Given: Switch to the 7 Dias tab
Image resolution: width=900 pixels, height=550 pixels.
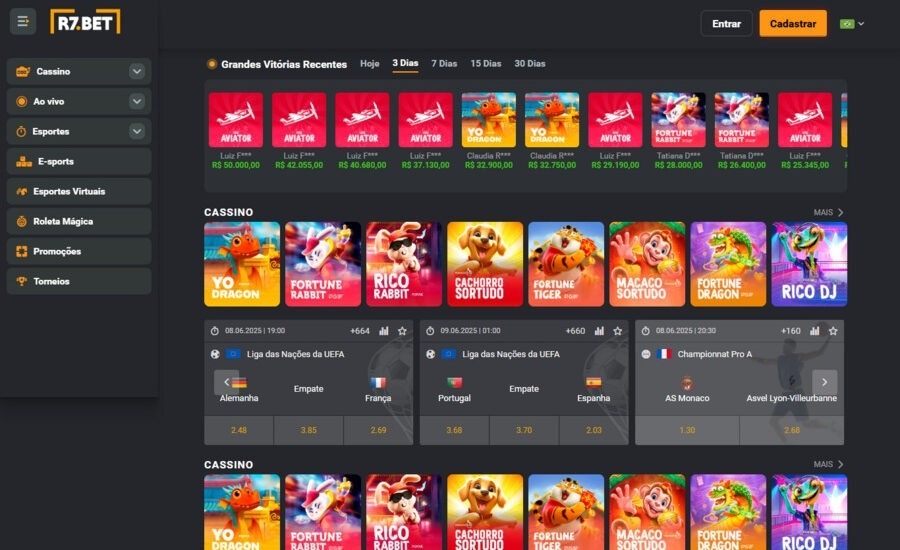Looking at the screenshot, I should point(444,64).
